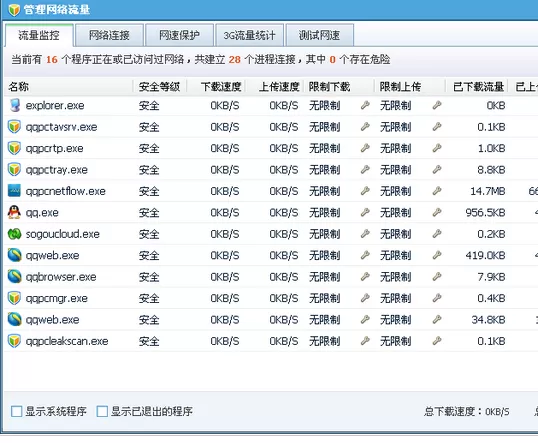Click 无限制 upload limit for qqbrowser.exe

396,277
